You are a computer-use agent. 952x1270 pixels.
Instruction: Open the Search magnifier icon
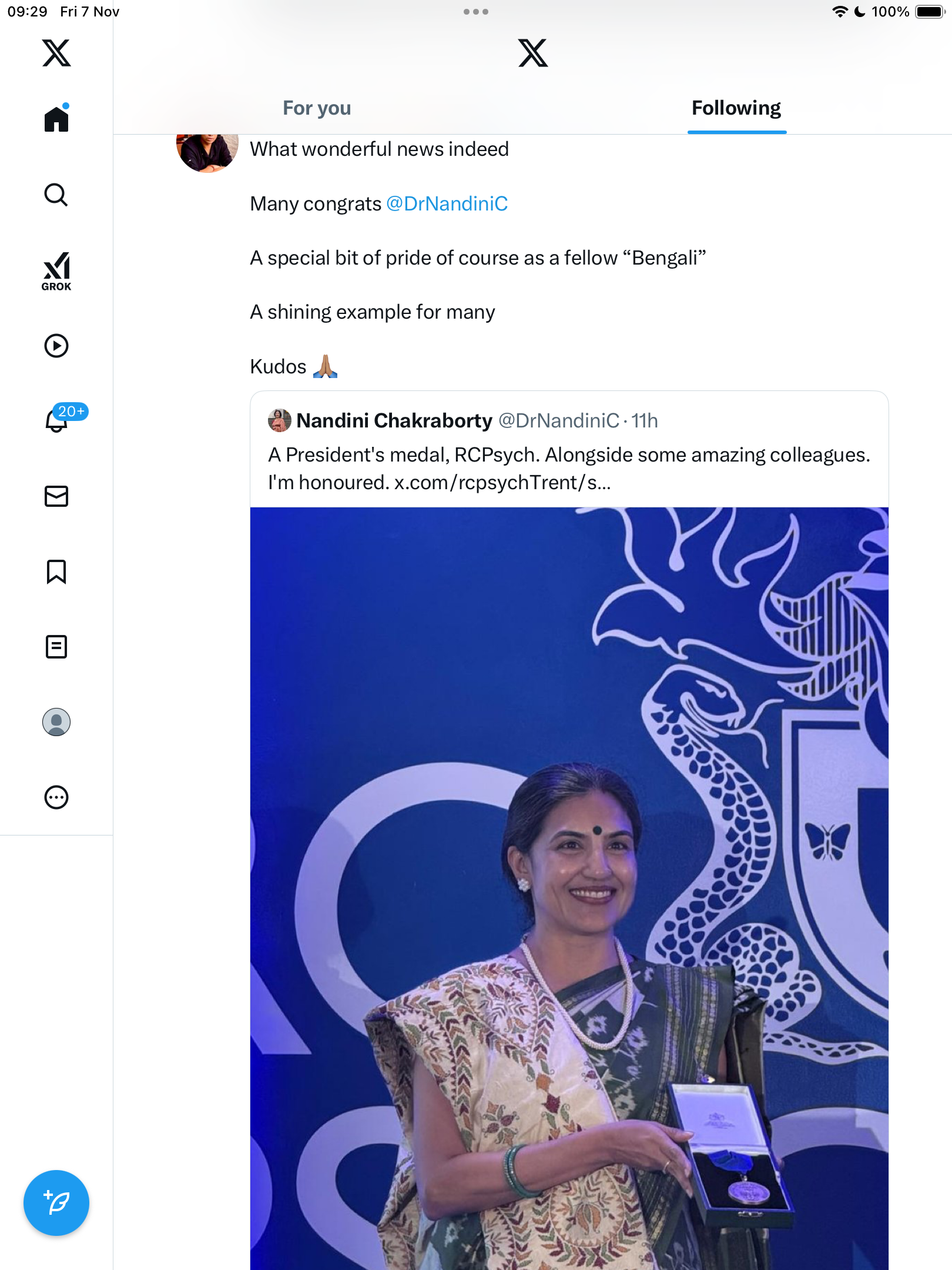56,195
